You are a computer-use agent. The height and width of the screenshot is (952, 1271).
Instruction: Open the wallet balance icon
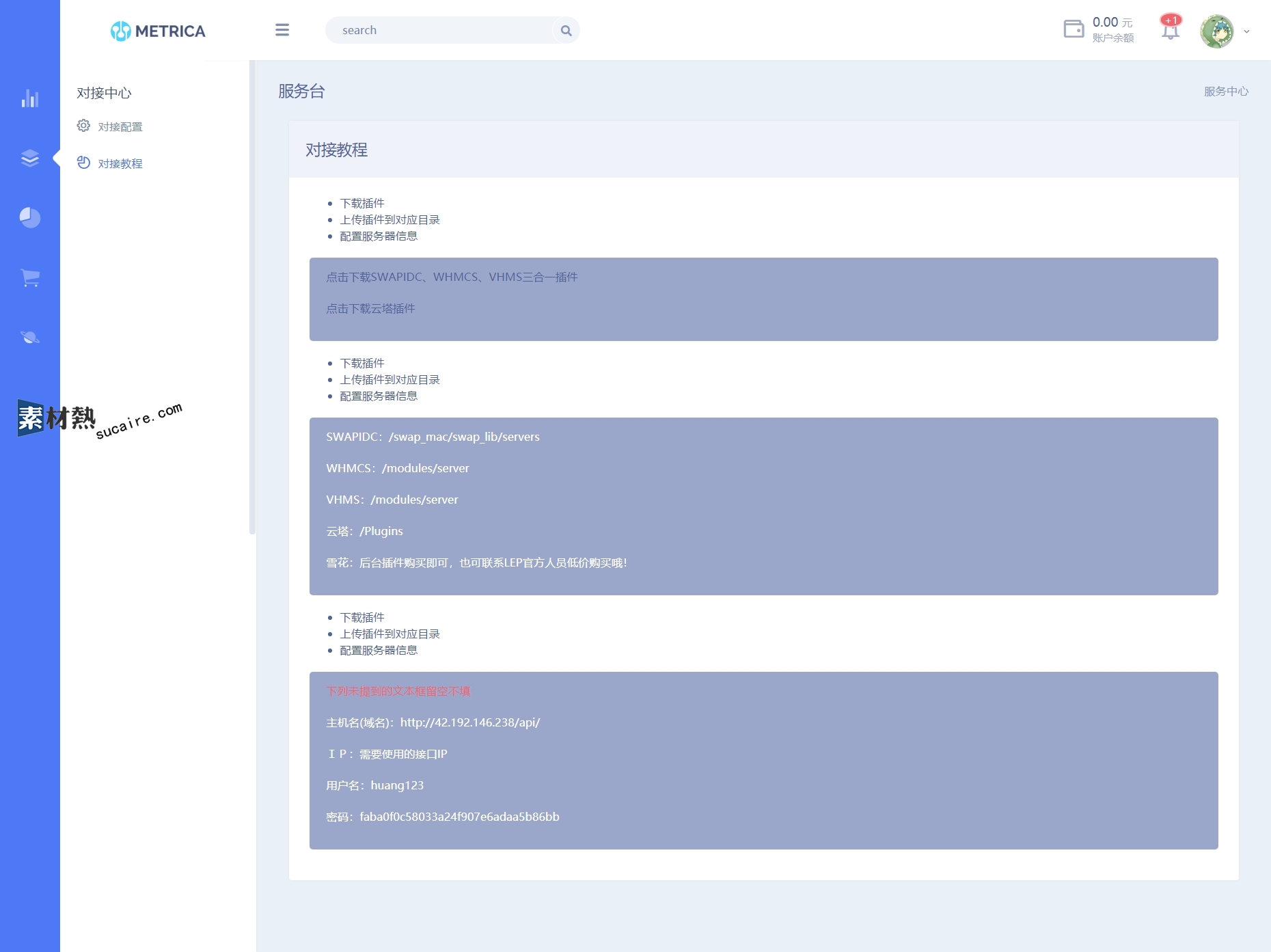pyautogui.click(x=1074, y=29)
